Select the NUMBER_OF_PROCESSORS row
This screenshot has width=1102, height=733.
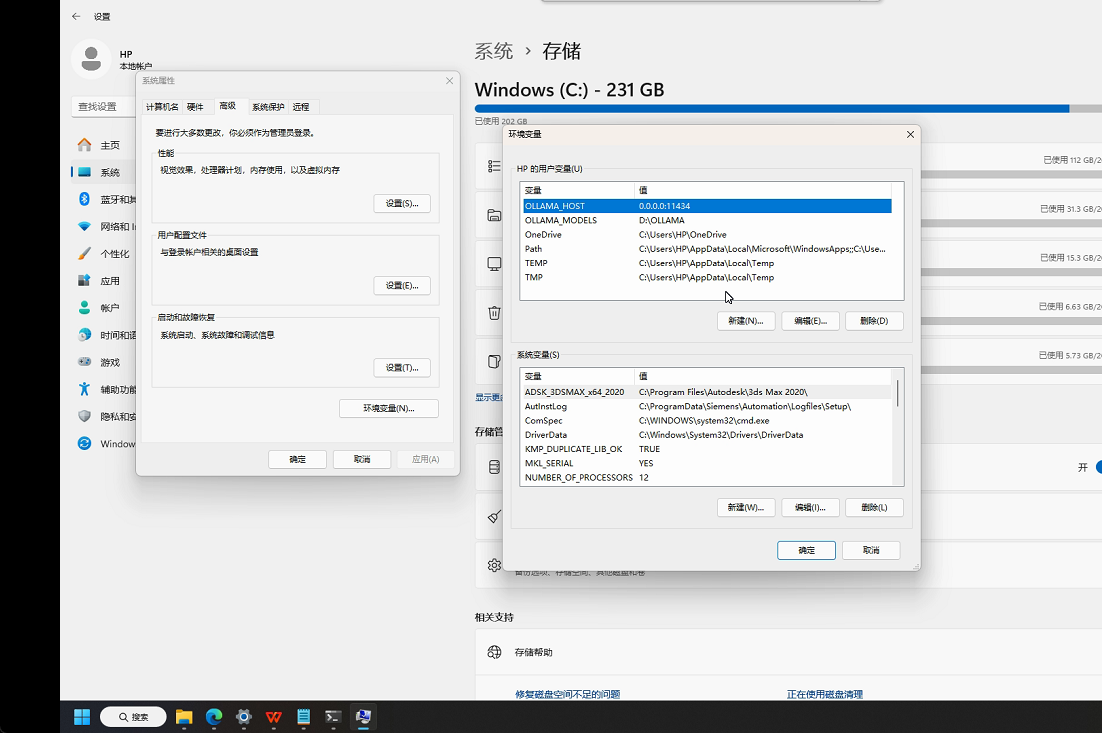pyautogui.click(x=707, y=477)
